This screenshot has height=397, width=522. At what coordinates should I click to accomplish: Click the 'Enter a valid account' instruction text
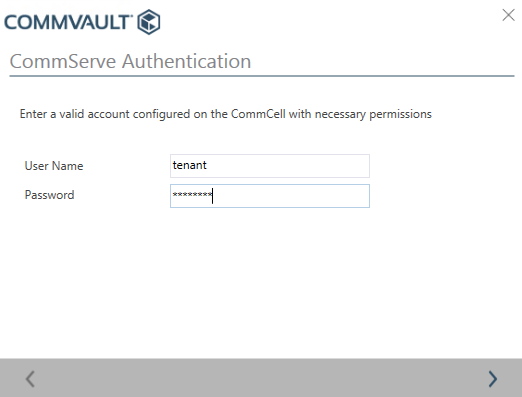click(226, 114)
